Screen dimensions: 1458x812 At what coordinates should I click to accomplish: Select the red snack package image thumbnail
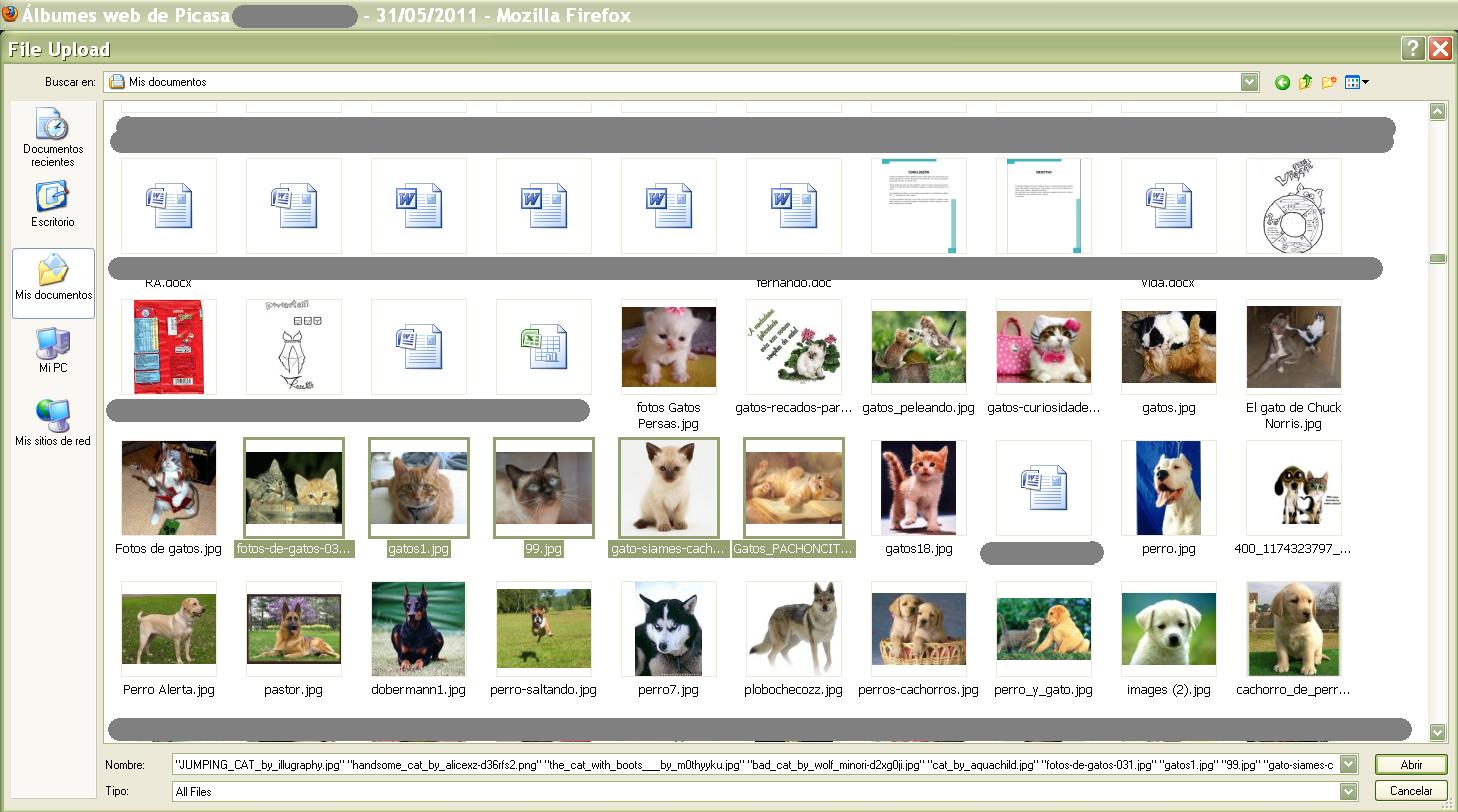169,347
